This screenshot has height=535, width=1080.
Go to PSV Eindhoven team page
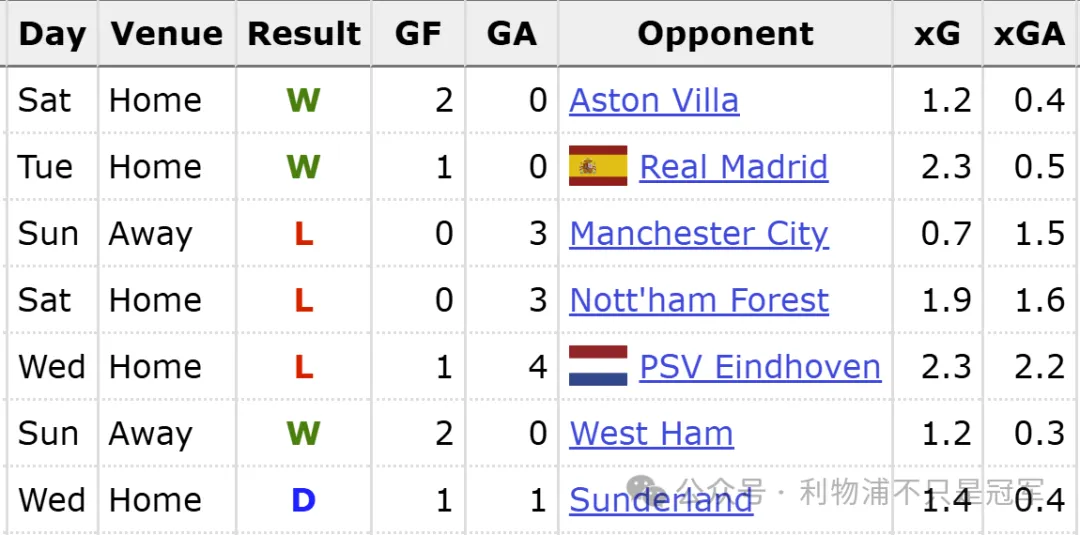(760, 367)
